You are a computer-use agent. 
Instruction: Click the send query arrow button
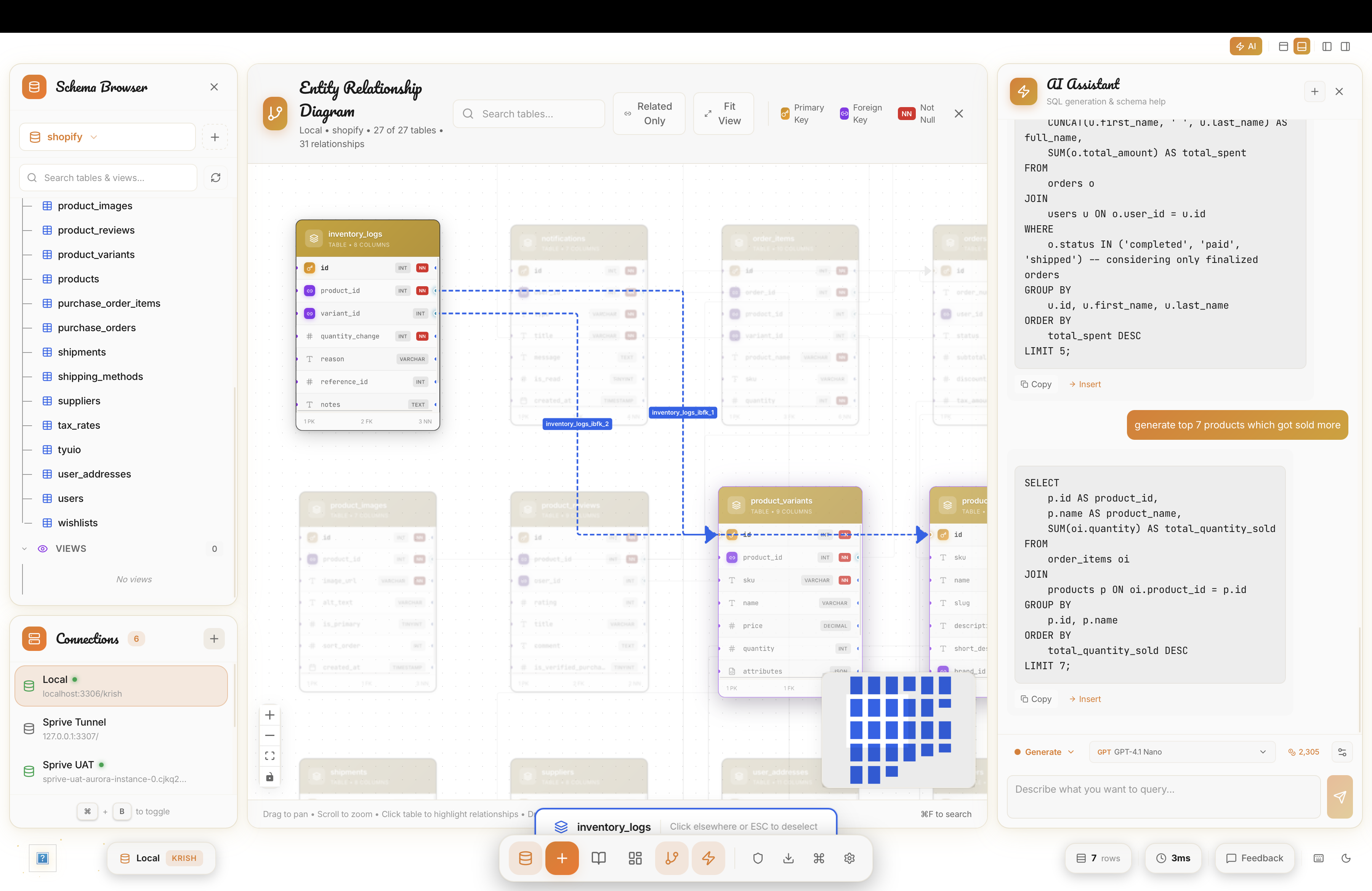(1339, 796)
